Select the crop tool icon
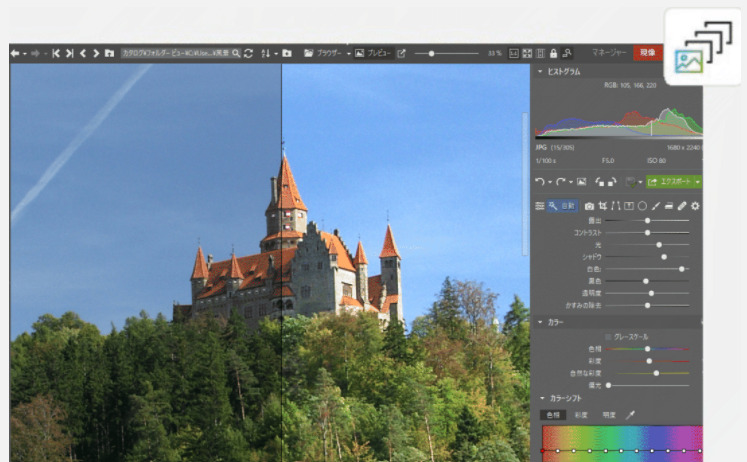Viewport: 747px width, 462px height. coord(603,206)
